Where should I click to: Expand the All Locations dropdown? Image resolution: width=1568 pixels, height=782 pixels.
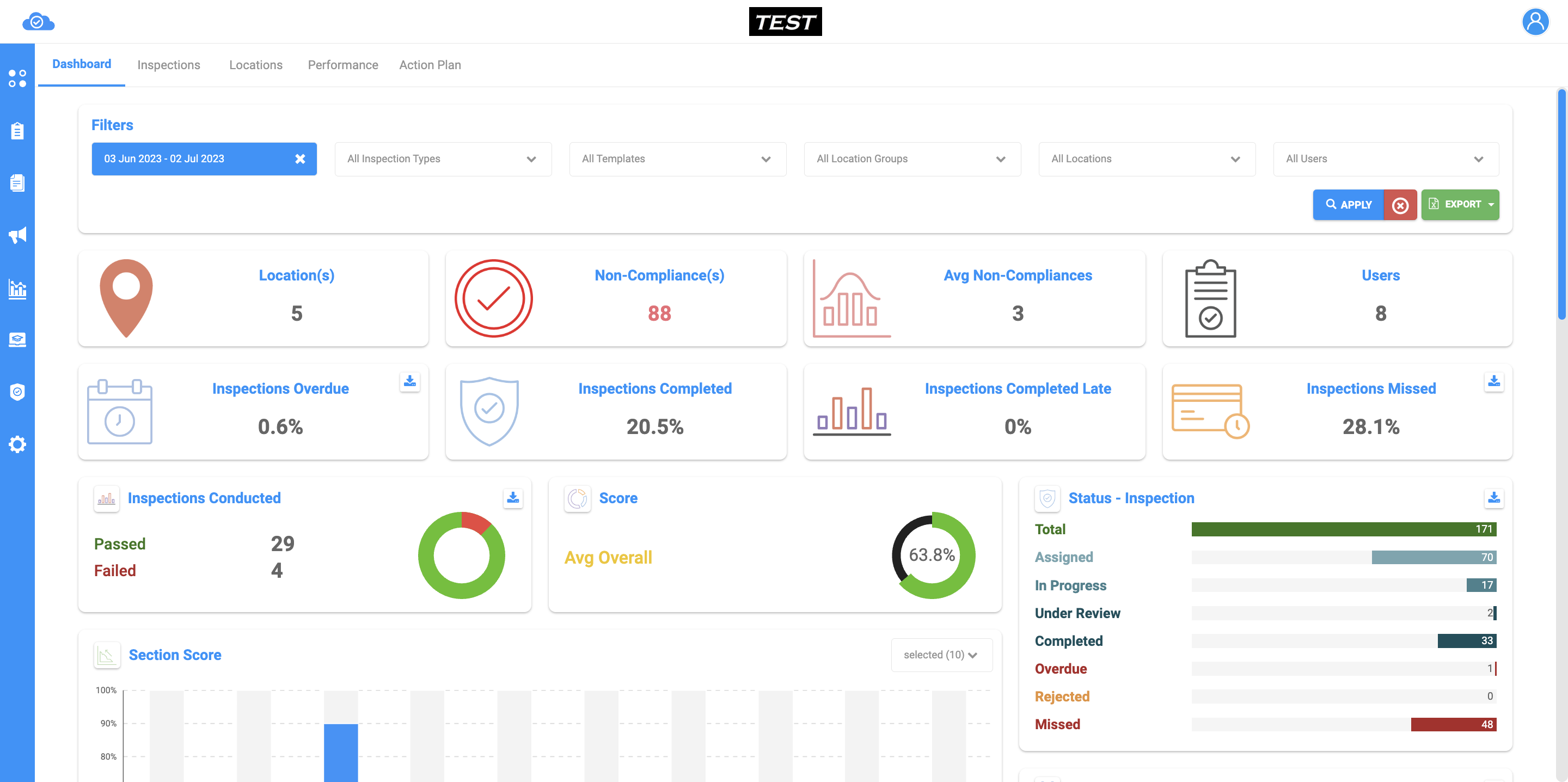(1147, 159)
